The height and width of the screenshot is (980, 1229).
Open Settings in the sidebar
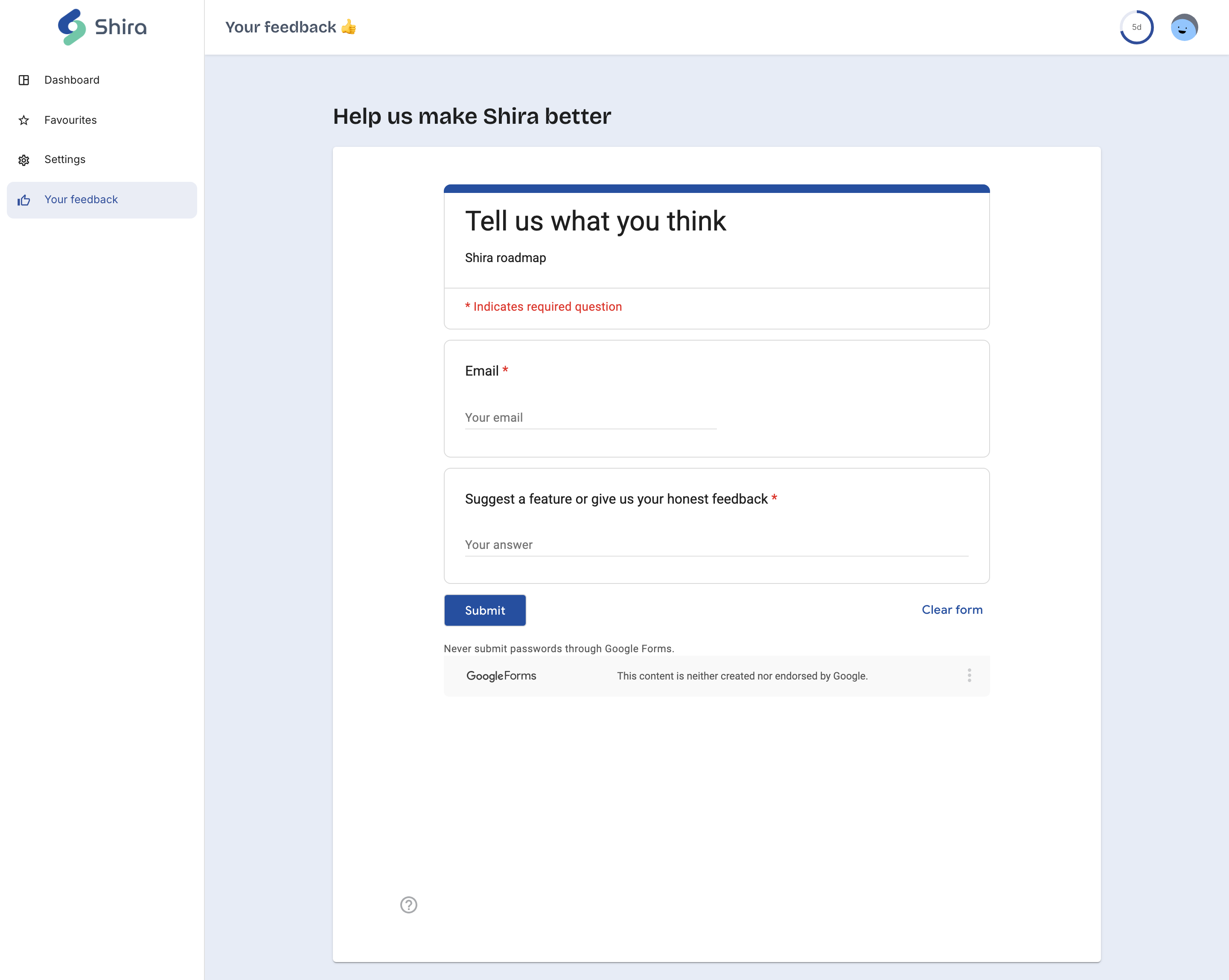click(x=102, y=160)
